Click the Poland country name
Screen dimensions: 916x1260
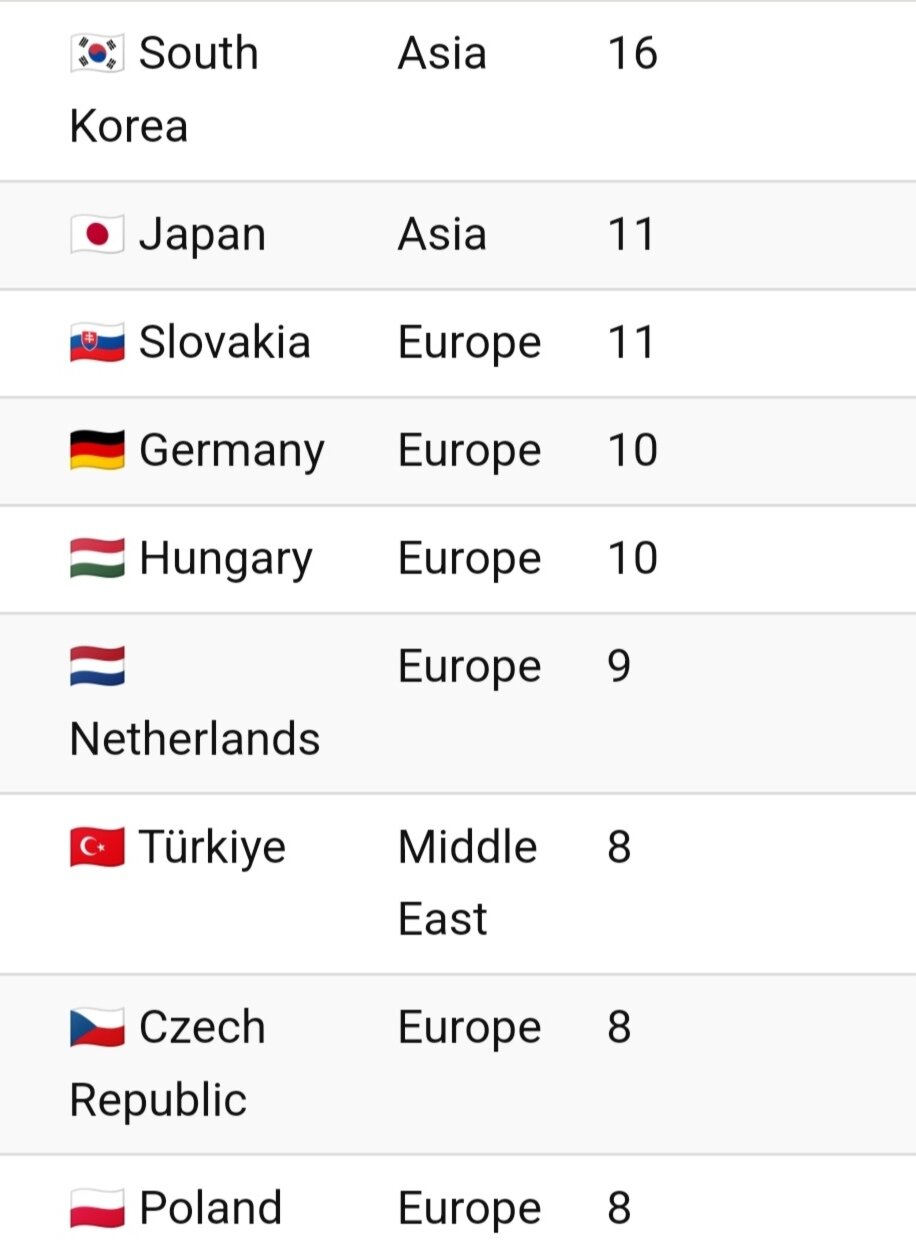pyautogui.click(x=210, y=1208)
